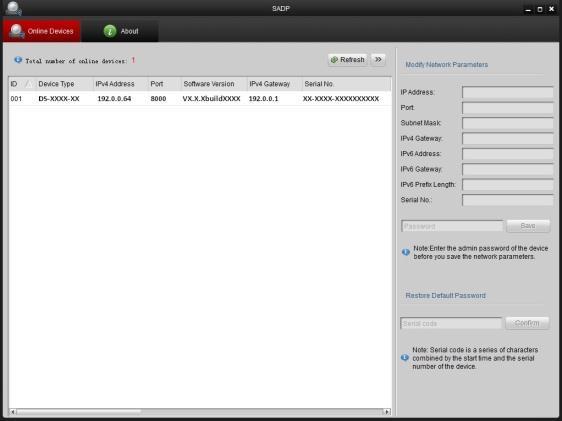This screenshot has height=421, width=562.
Task: Click the info icon beside the serial code note
Action: pos(405,358)
